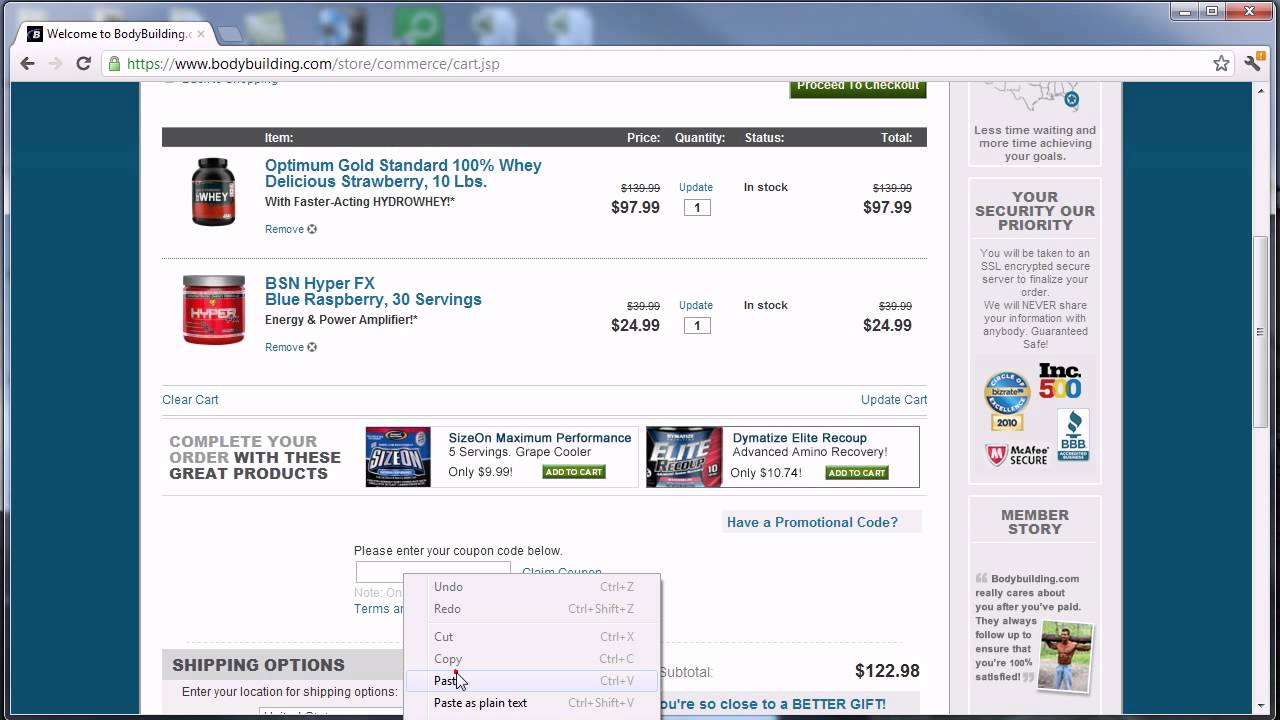
Task: Select Undo in context menu
Action: [533, 587]
